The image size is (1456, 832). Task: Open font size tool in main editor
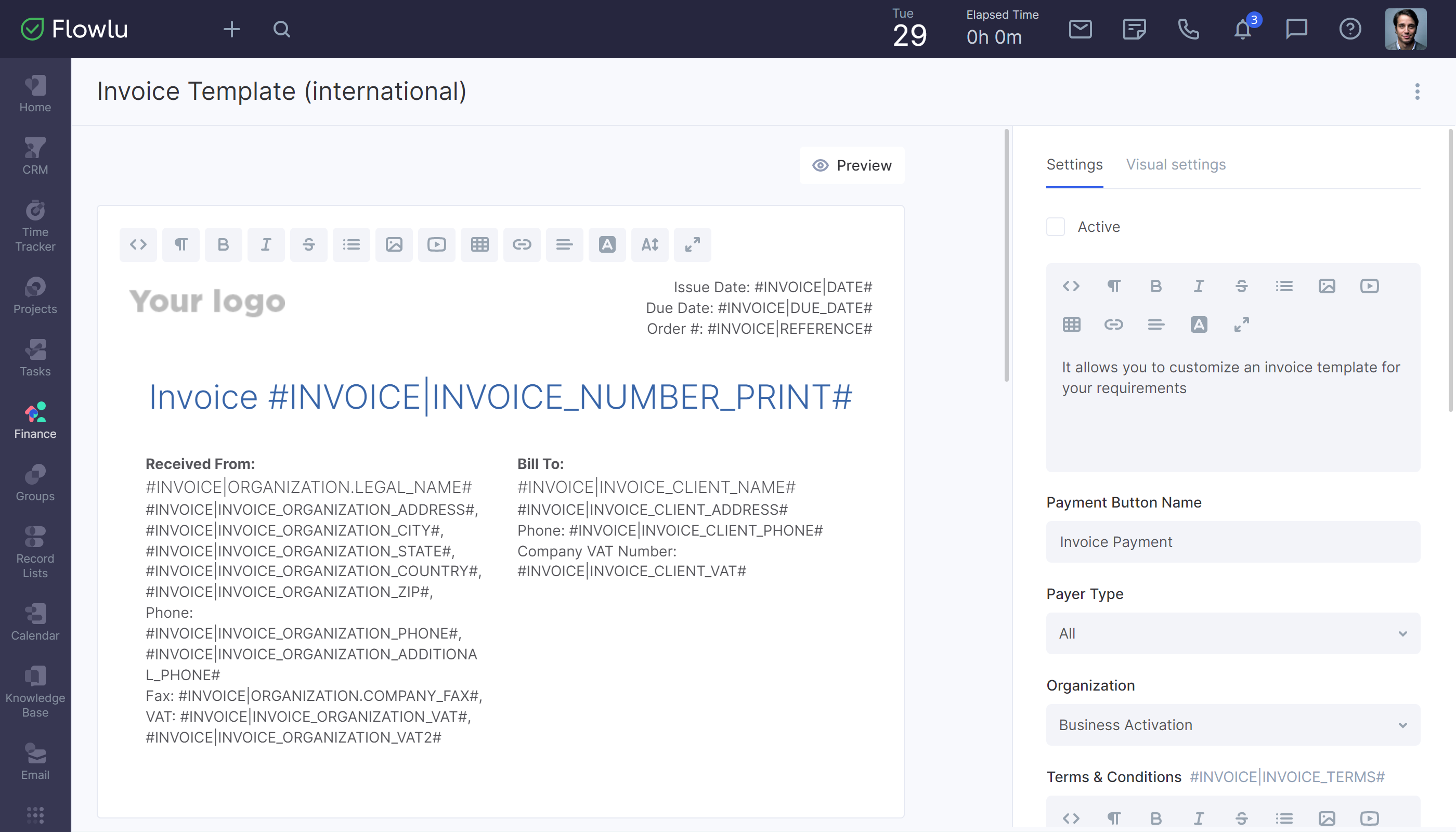tap(649, 244)
